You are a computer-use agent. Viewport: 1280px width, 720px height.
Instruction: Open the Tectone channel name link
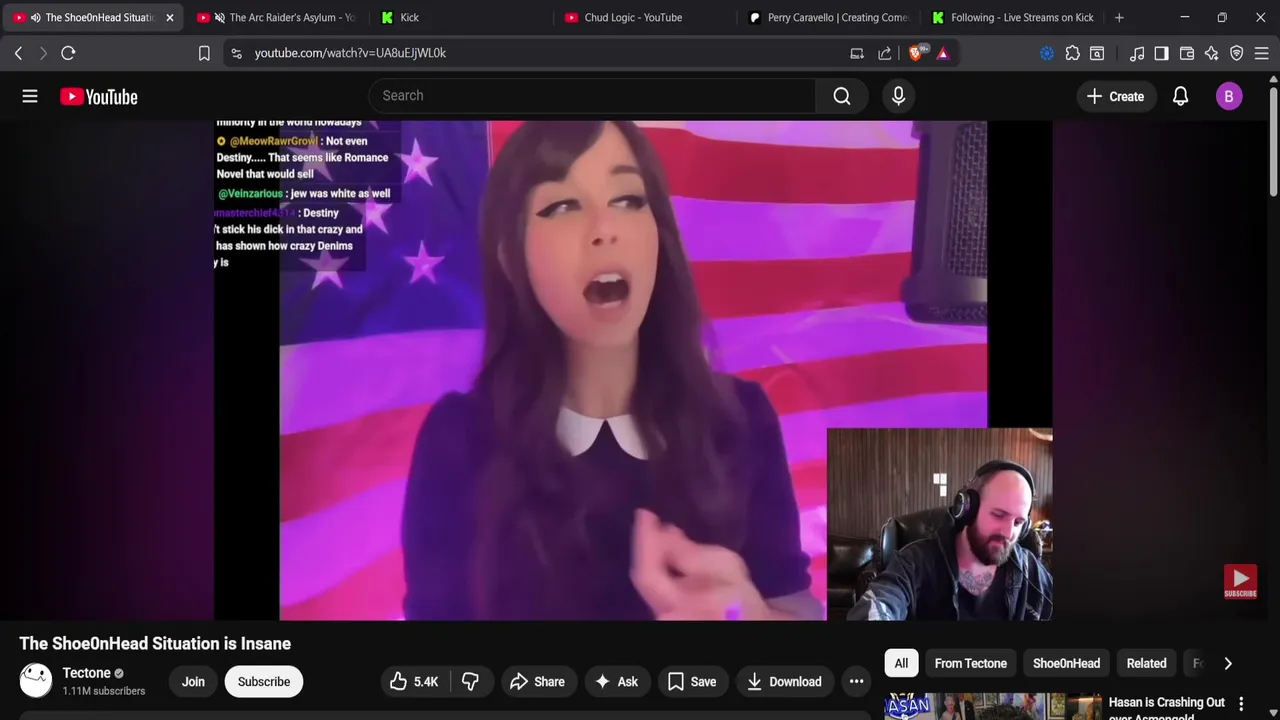[x=86, y=673]
